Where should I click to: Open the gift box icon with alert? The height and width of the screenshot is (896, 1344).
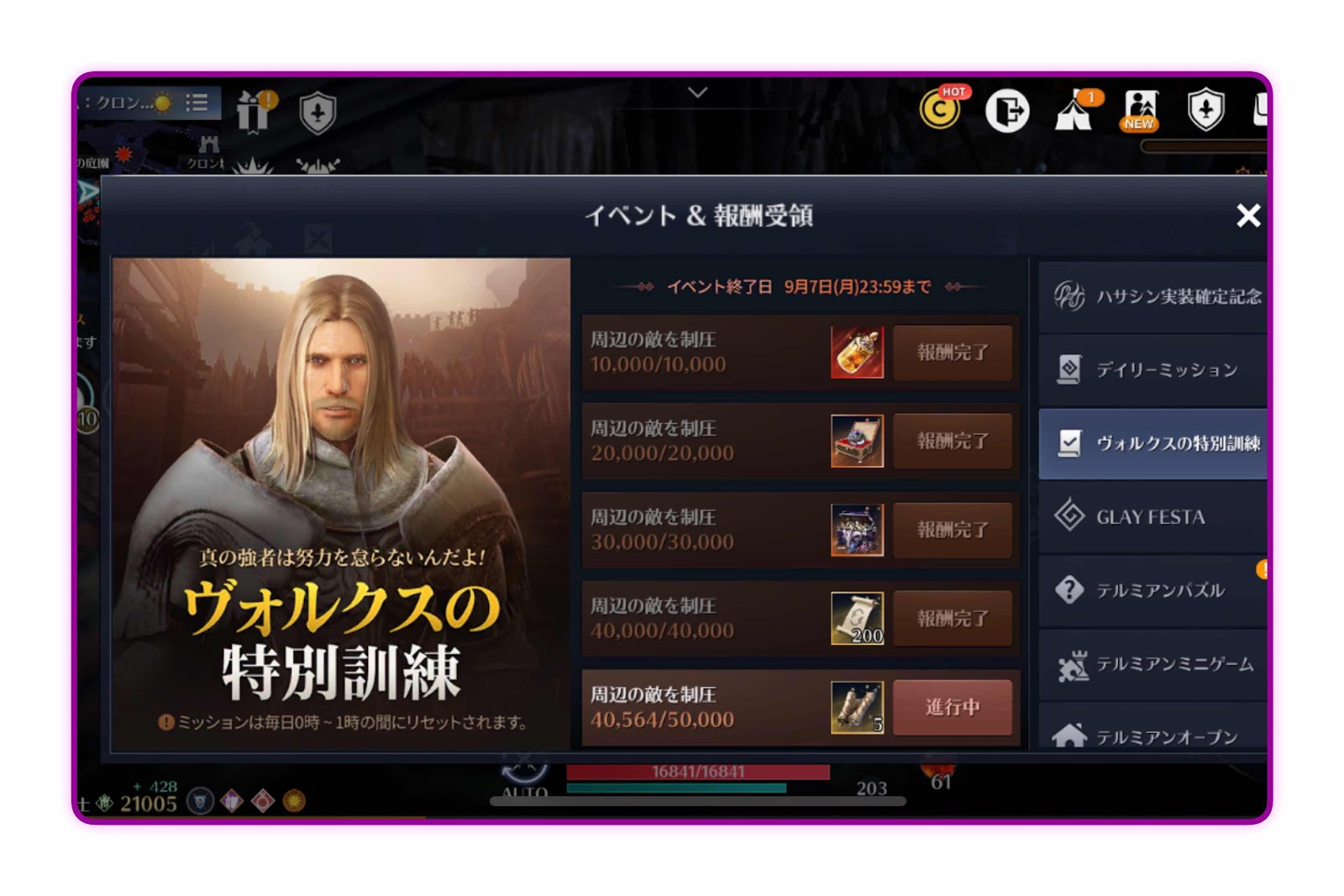coord(255,111)
